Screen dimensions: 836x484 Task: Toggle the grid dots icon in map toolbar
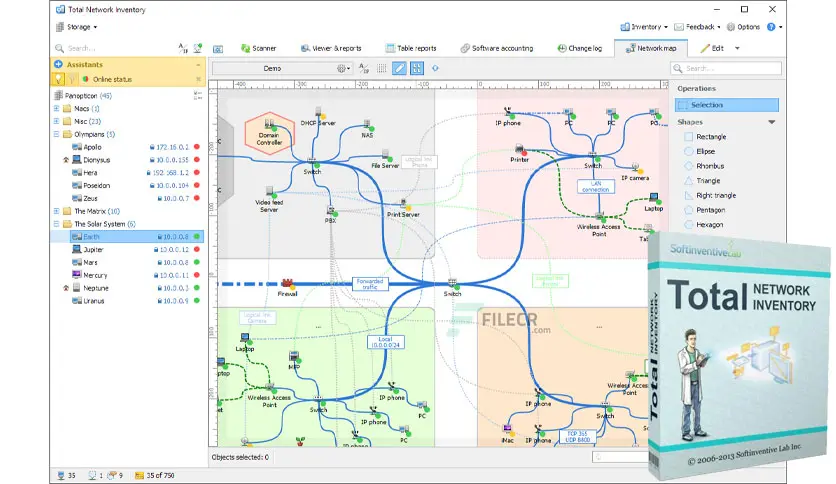click(x=380, y=69)
